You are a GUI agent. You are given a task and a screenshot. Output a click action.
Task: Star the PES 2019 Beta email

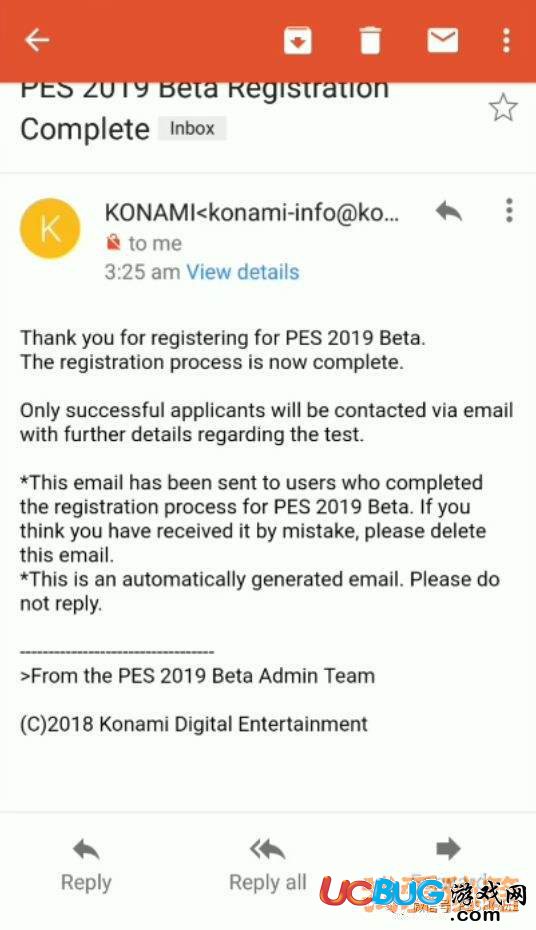(x=503, y=107)
